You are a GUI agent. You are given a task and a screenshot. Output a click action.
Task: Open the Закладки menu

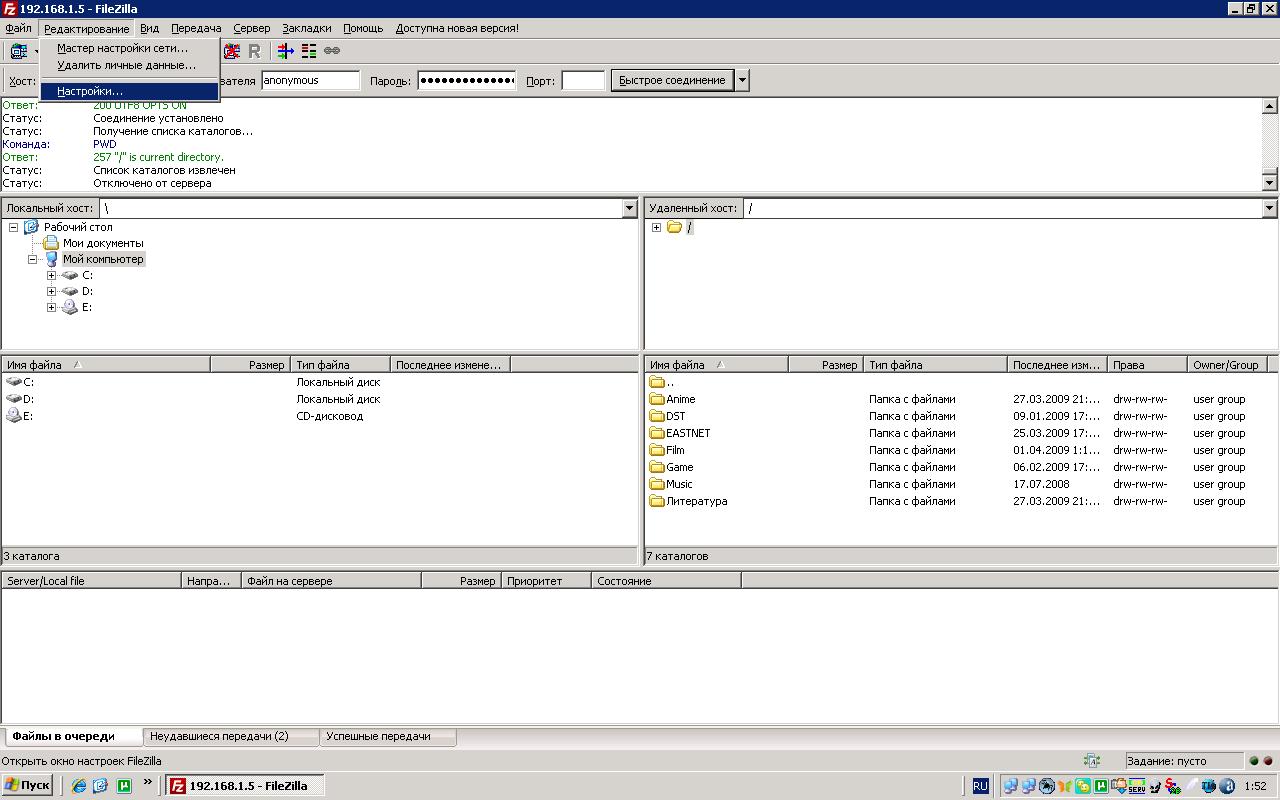307,28
